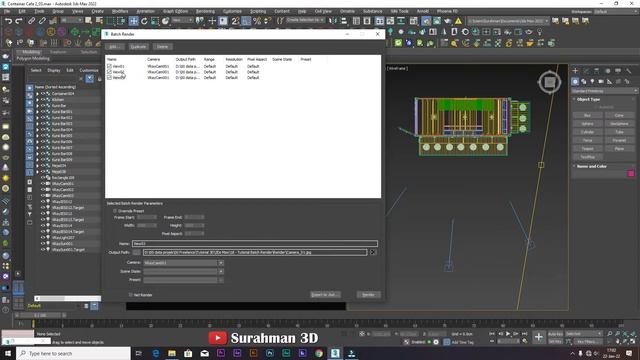
Task: Click the Undo arrow in main toolbar
Action: click(x=9, y=21)
